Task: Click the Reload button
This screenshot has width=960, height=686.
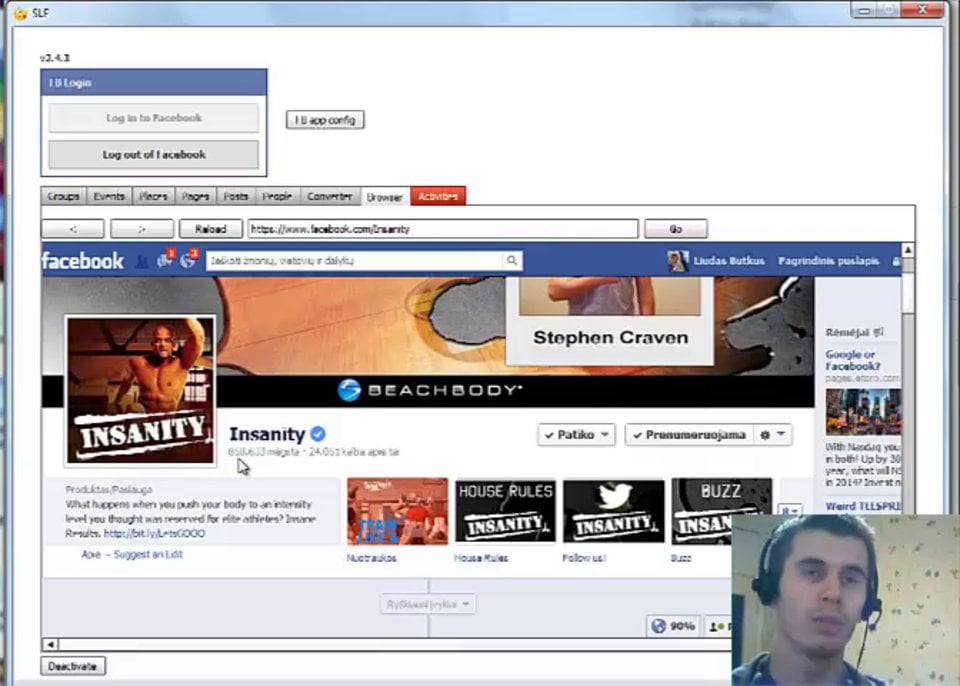Action: [211, 229]
